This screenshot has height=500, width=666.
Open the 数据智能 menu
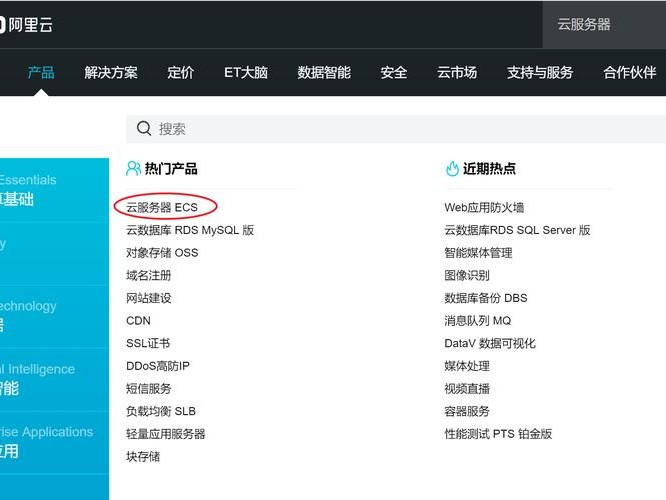coord(324,72)
